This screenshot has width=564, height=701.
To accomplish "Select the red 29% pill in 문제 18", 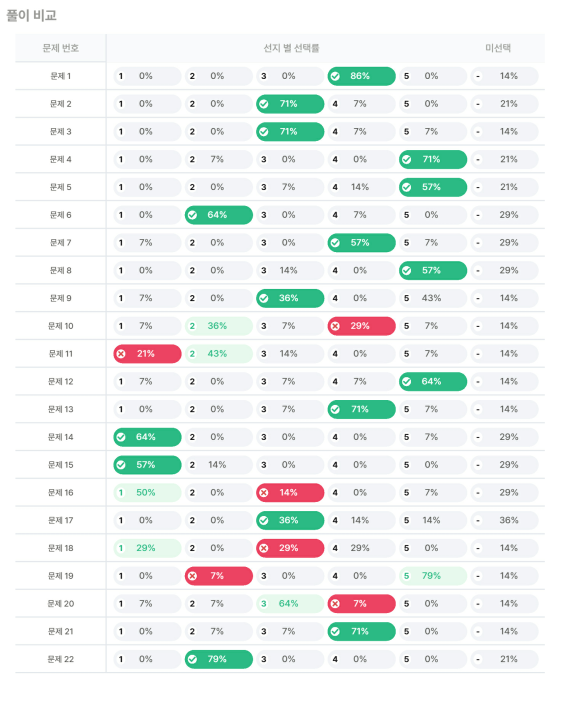I will [x=290, y=548].
